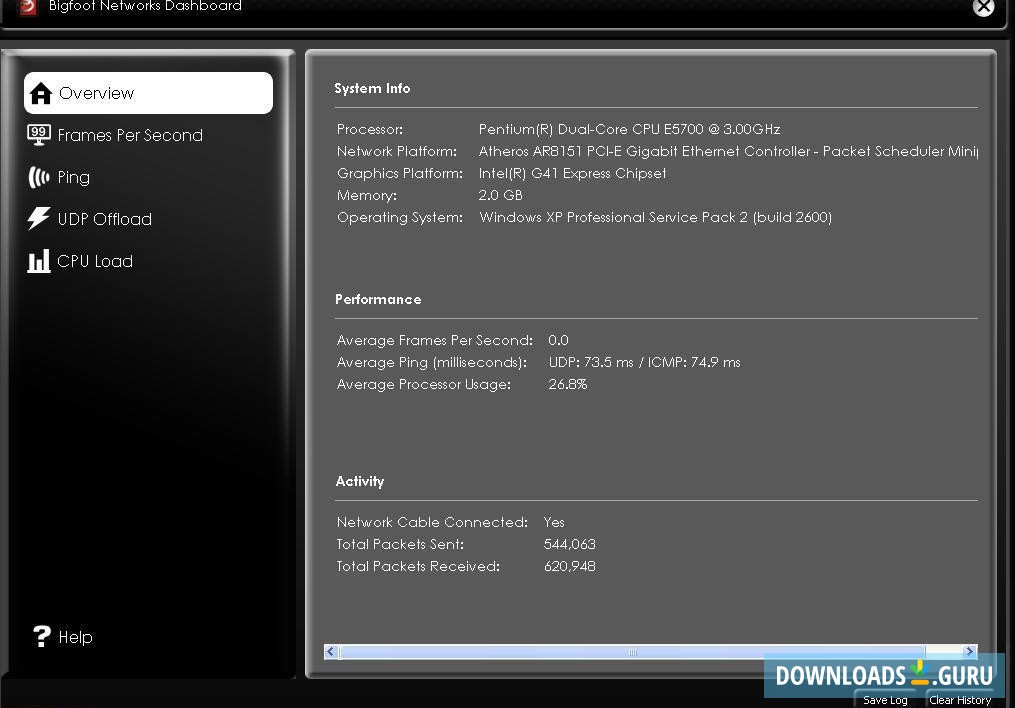The image size is (1015, 708).
Task: Click the Save Log button
Action: pyautogui.click(x=885, y=700)
